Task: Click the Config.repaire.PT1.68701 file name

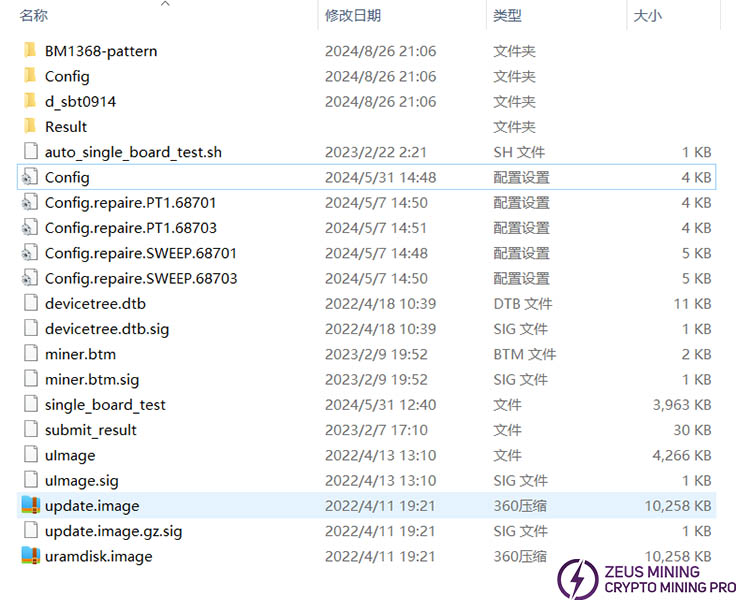Action: click(130, 202)
